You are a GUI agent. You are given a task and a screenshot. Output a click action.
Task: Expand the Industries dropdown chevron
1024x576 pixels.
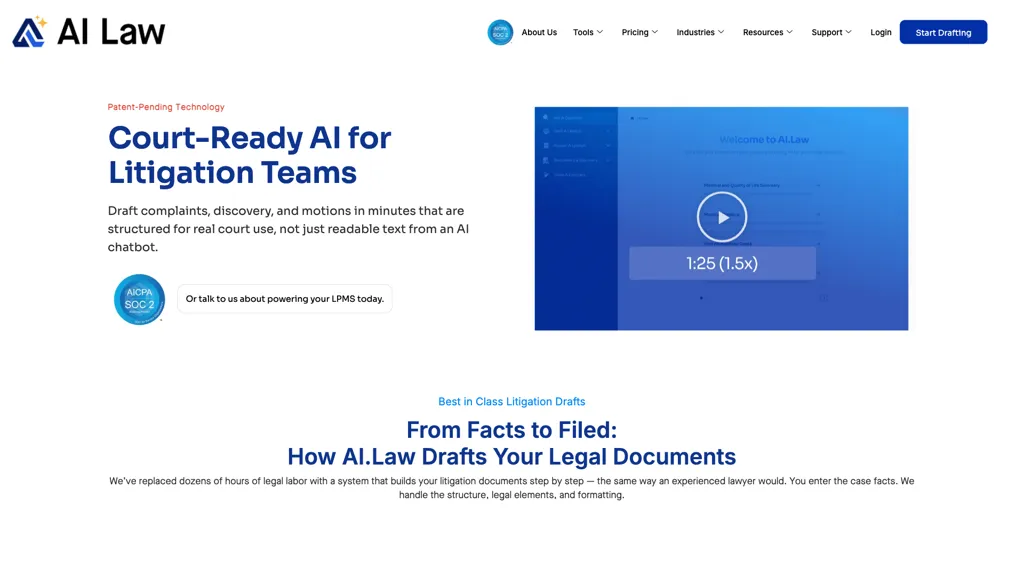tap(721, 32)
